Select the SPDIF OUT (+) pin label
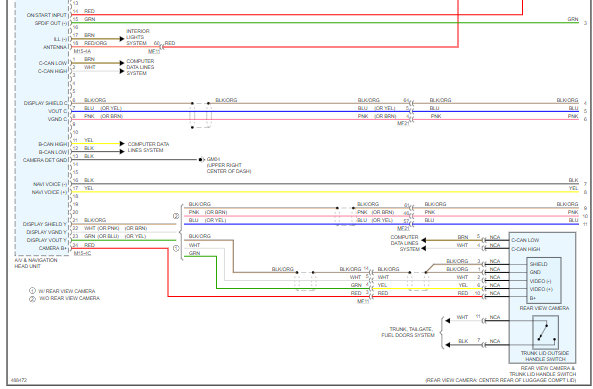This screenshot has height=389, width=593. pyautogui.click(x=50, y=23)
